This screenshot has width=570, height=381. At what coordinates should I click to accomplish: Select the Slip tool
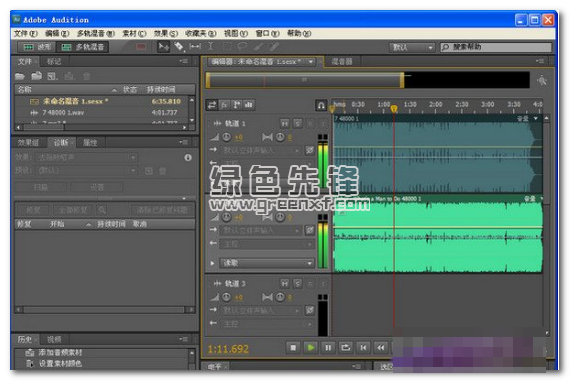click(x=195, y=47)
